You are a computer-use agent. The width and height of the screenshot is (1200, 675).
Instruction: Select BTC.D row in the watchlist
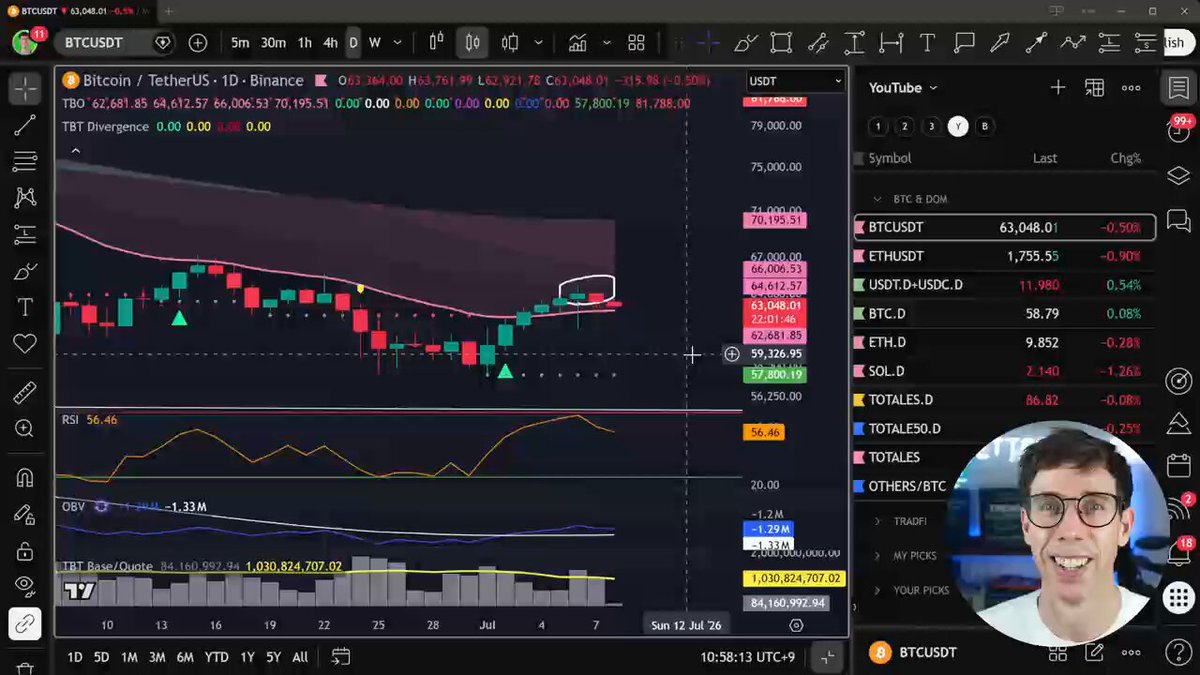pyautogui.click(x=1004, y=314)
